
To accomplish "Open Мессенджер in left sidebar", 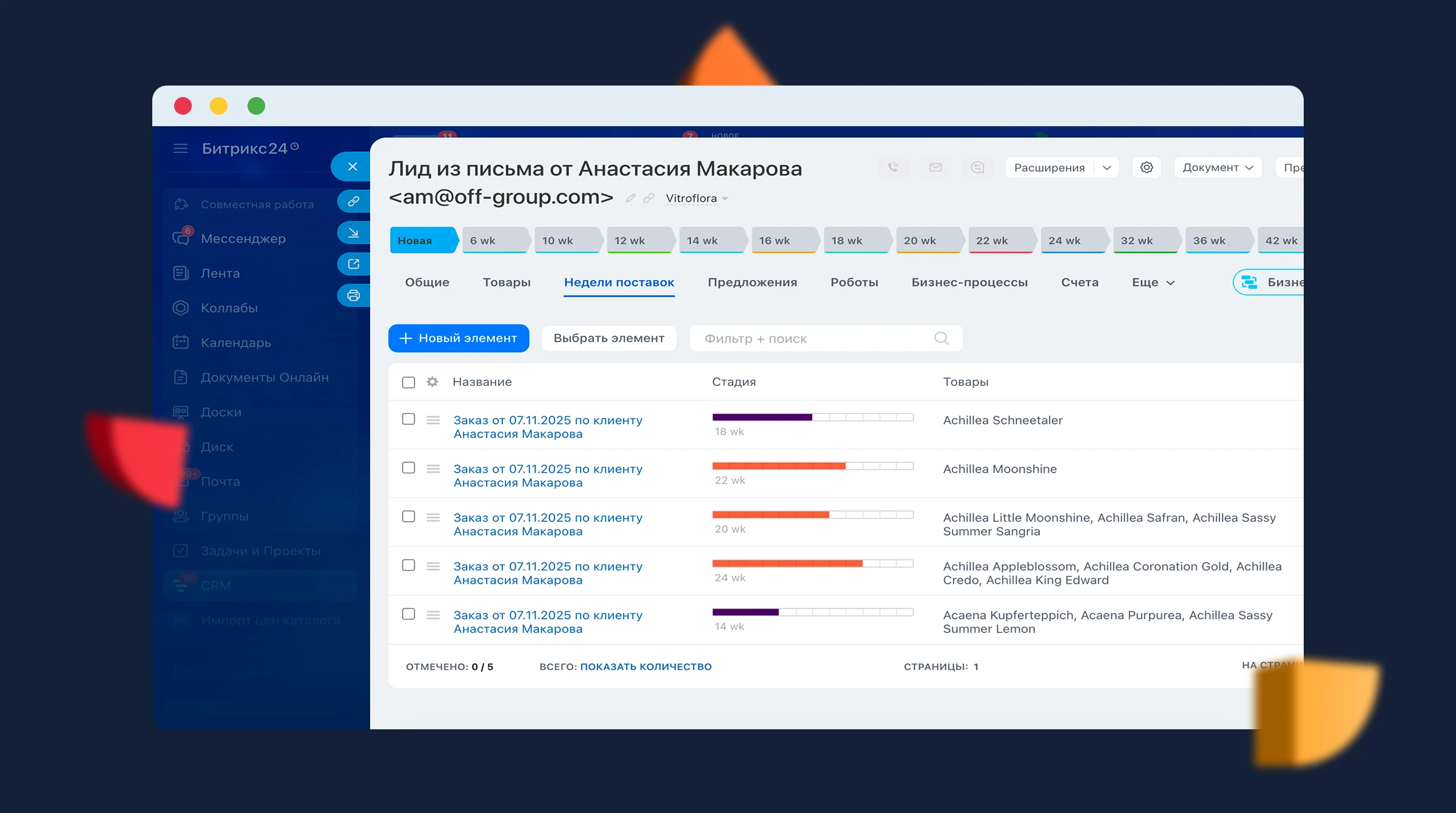I will click(243, 238).
